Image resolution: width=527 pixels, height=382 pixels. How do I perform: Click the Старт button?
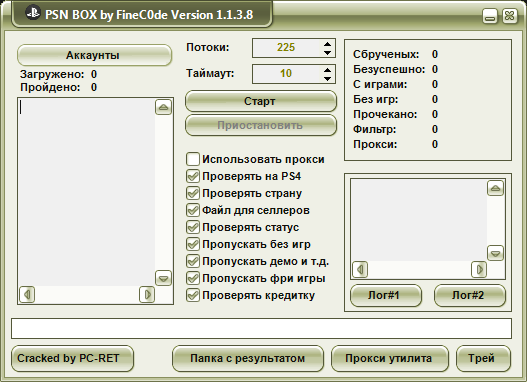coord(260,101)
